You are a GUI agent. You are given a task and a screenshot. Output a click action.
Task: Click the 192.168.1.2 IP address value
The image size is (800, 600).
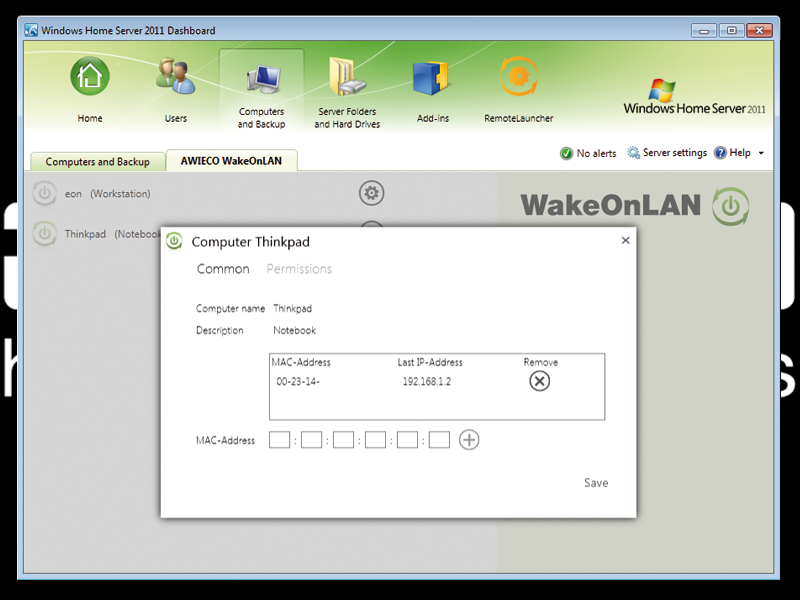tap(427, 381)
